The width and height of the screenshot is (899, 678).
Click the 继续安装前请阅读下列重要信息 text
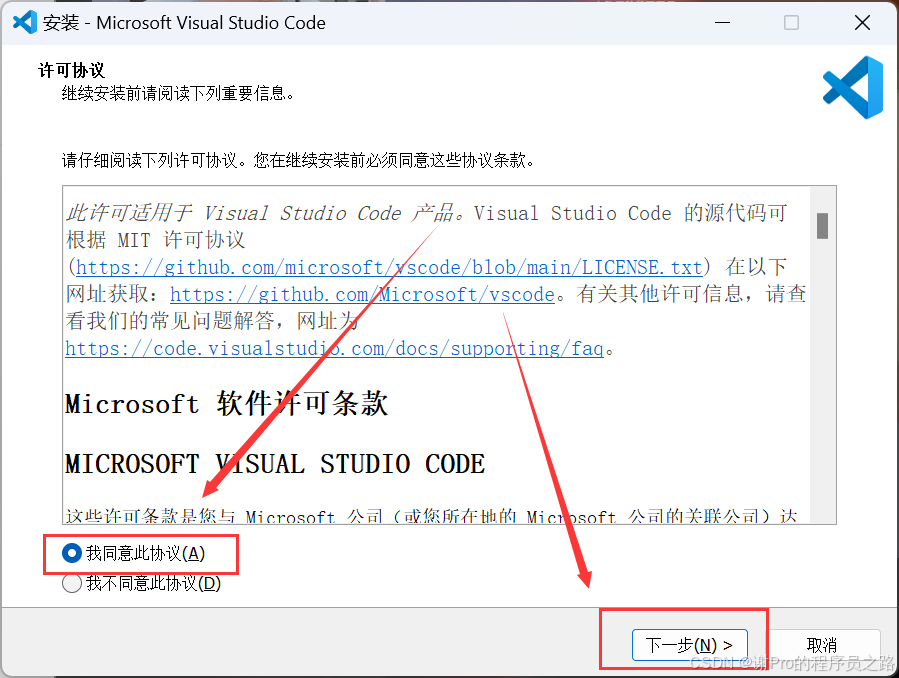pyautogui.click(x=178, y=93)
